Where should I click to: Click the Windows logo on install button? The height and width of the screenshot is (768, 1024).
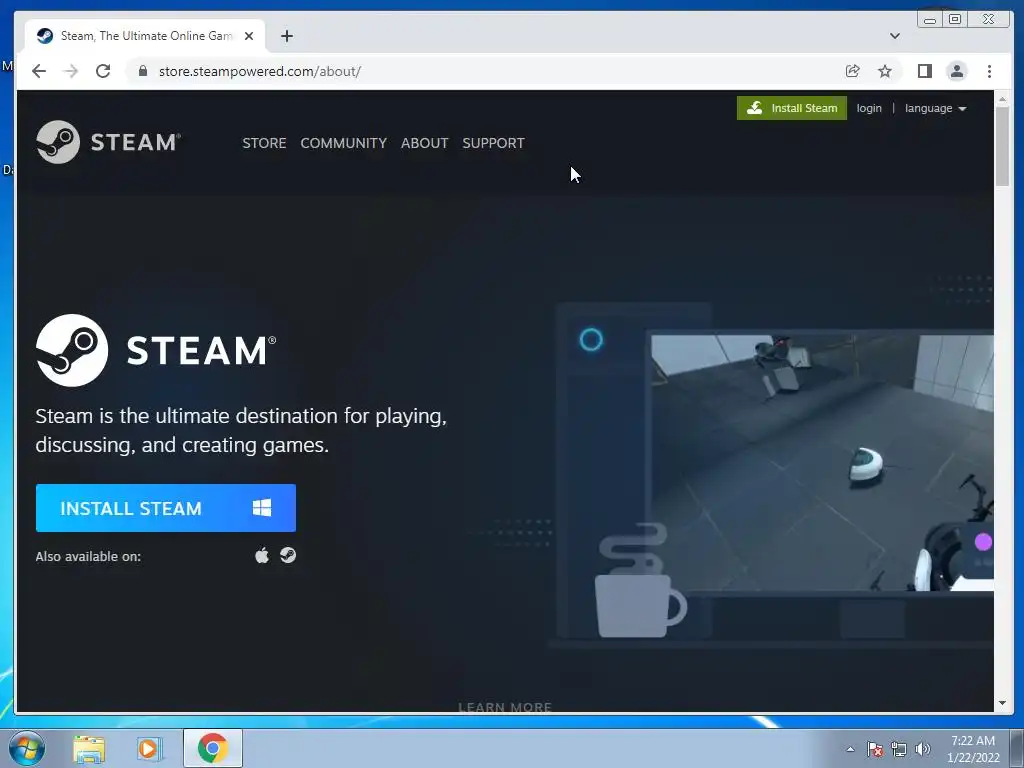[262, 507]
